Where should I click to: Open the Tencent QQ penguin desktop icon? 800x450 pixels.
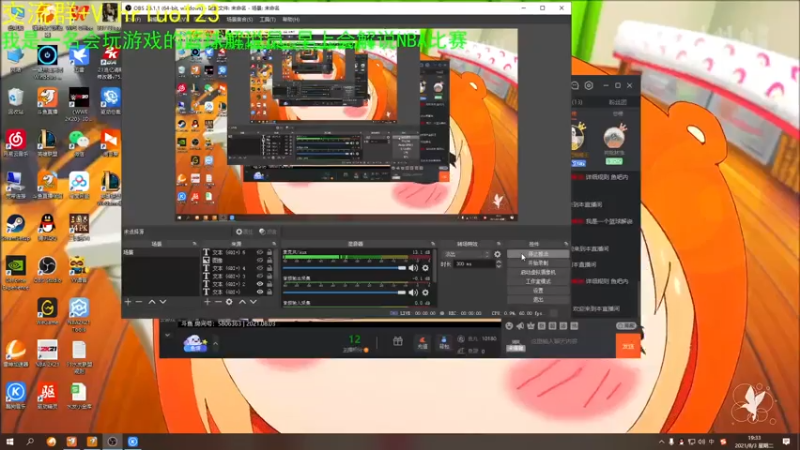pos(47,228)
